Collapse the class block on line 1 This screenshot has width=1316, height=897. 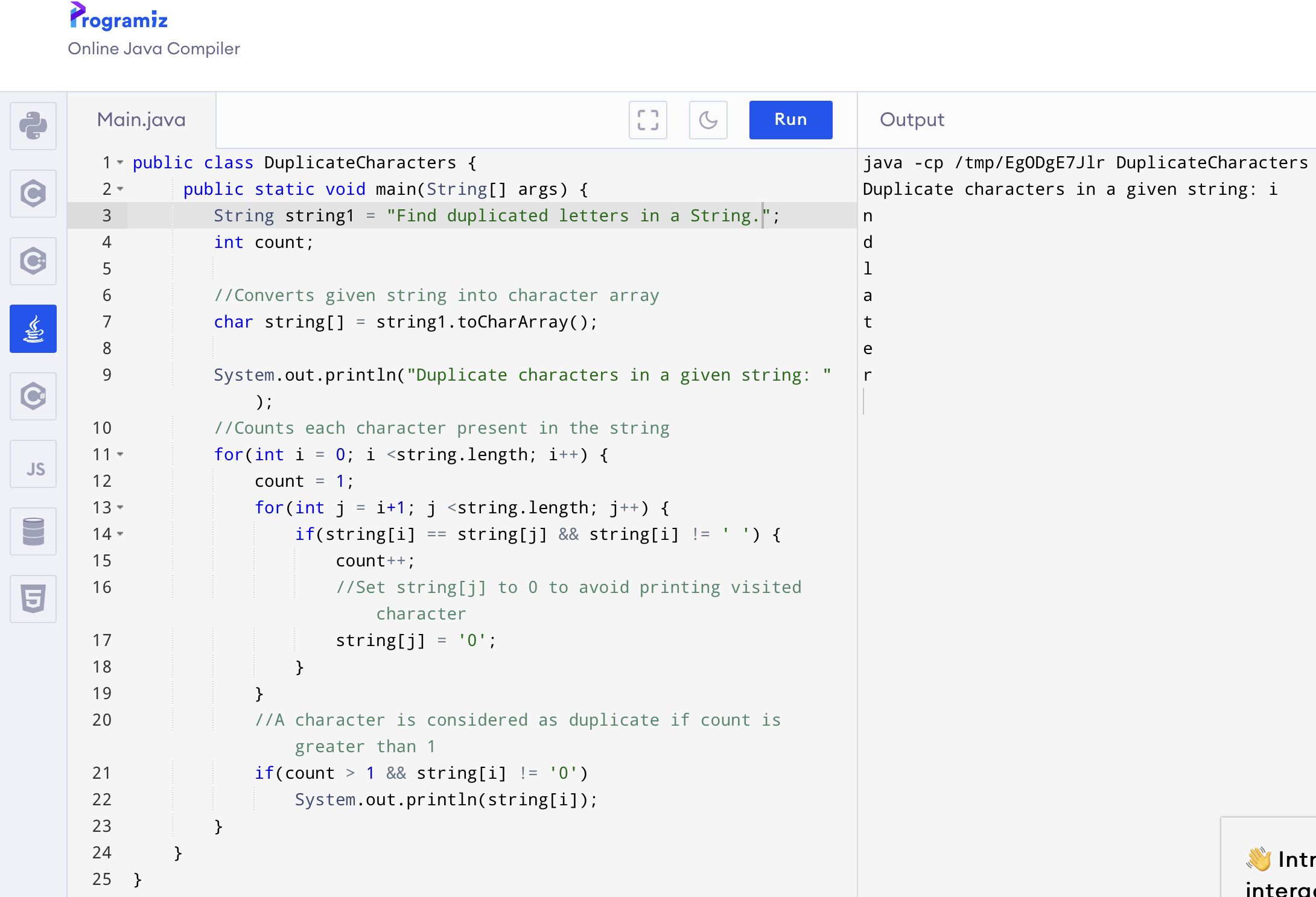coord(120,163)
